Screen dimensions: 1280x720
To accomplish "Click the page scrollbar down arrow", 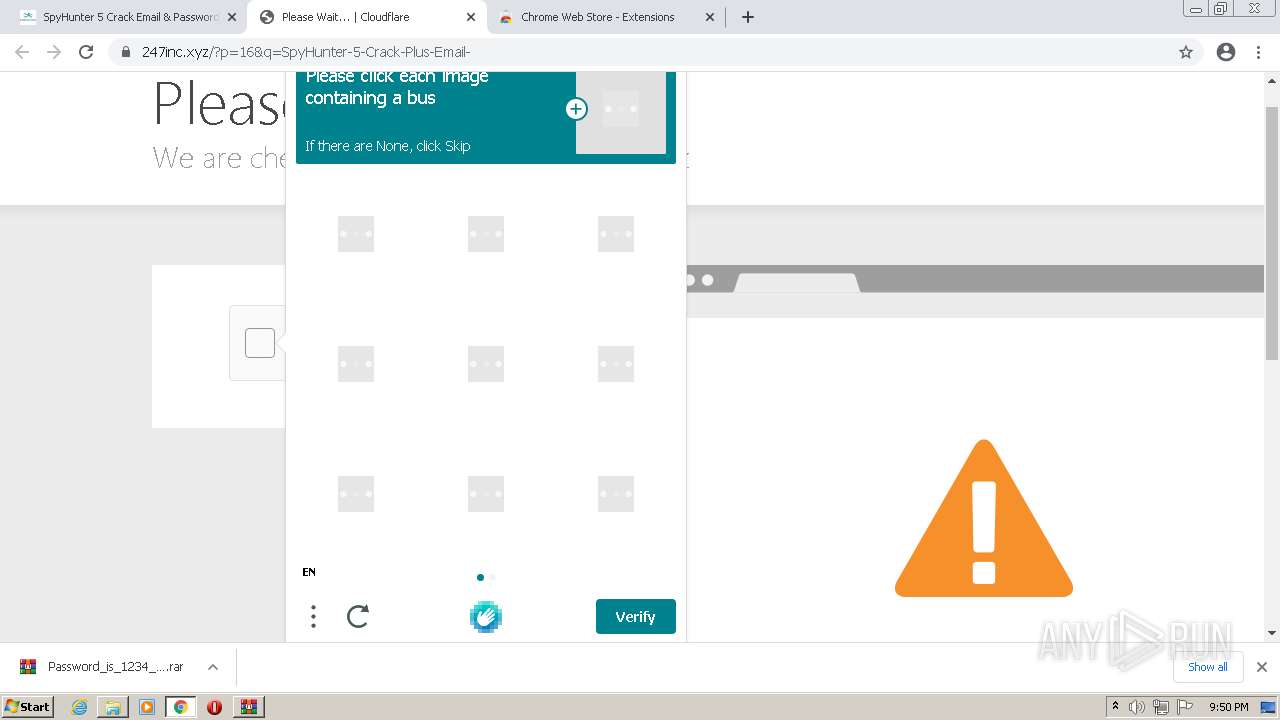I will (1272, 632).
